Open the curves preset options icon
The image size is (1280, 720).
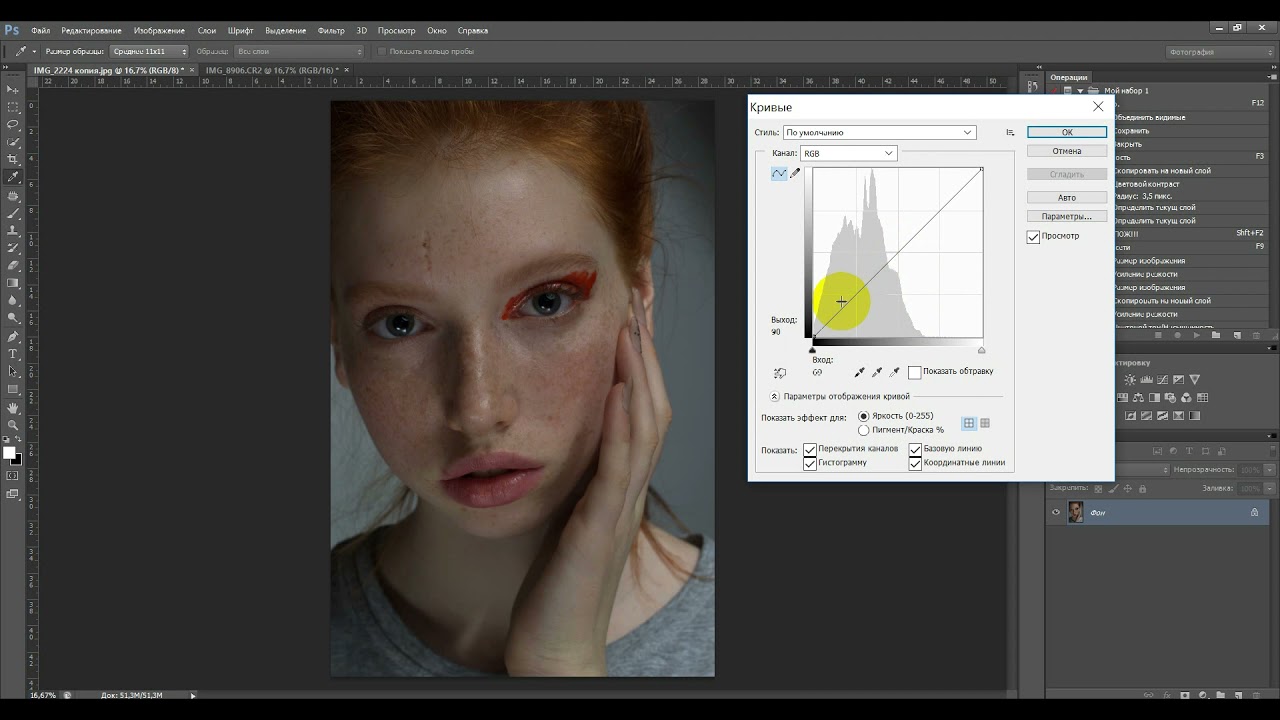tap(1010, 133)
